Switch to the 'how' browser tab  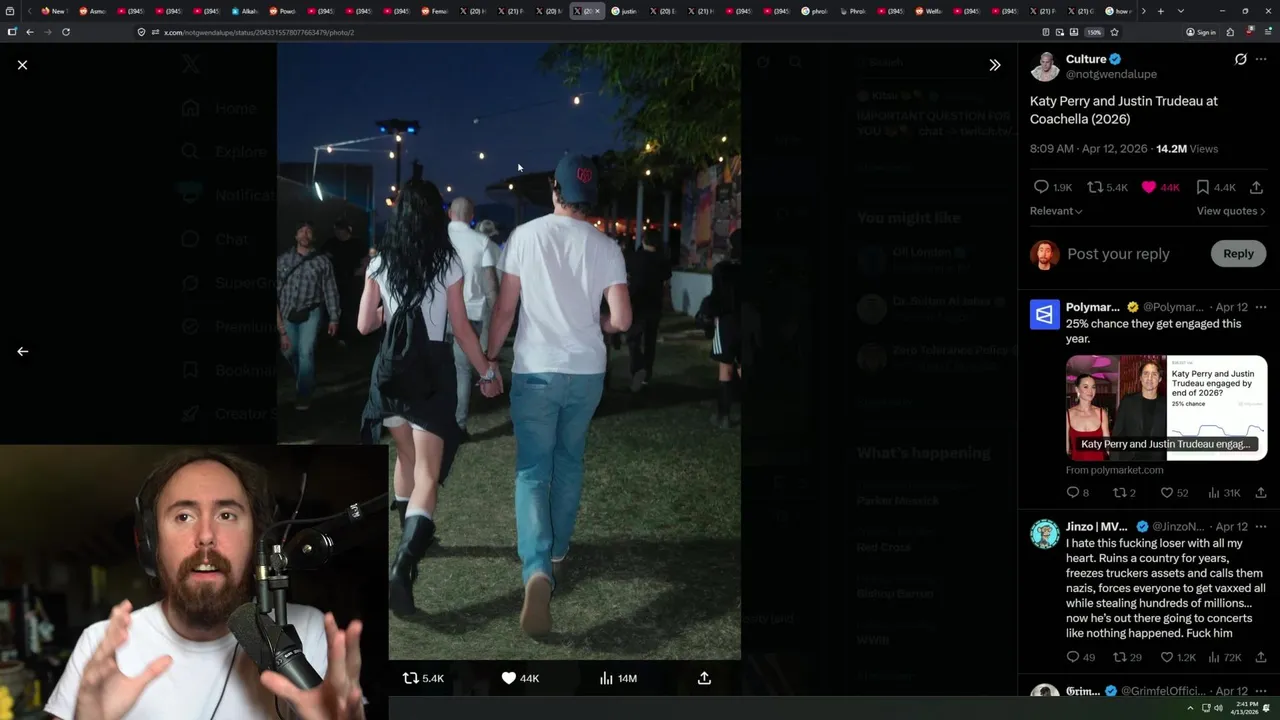pos(1119,11)
